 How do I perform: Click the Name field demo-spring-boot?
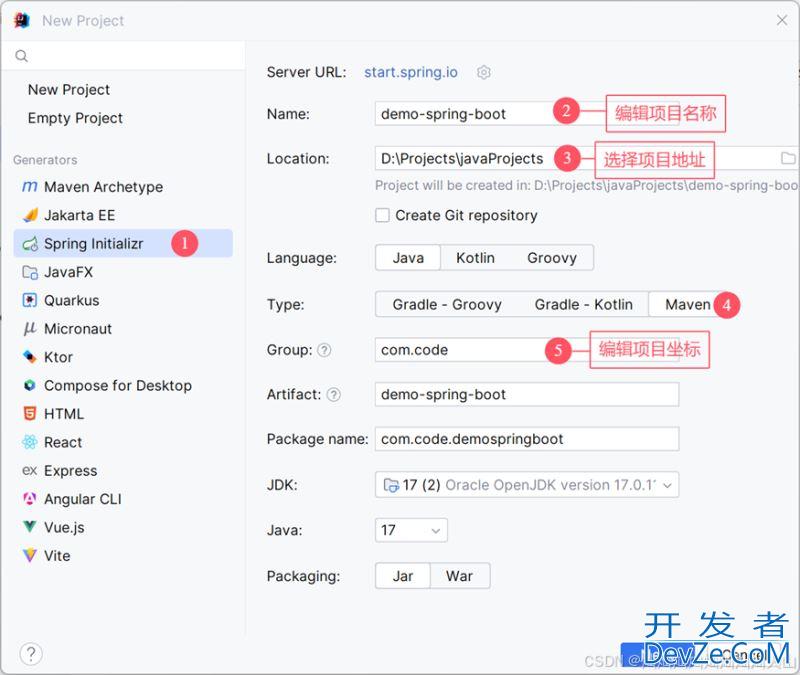tap(527, 114)
